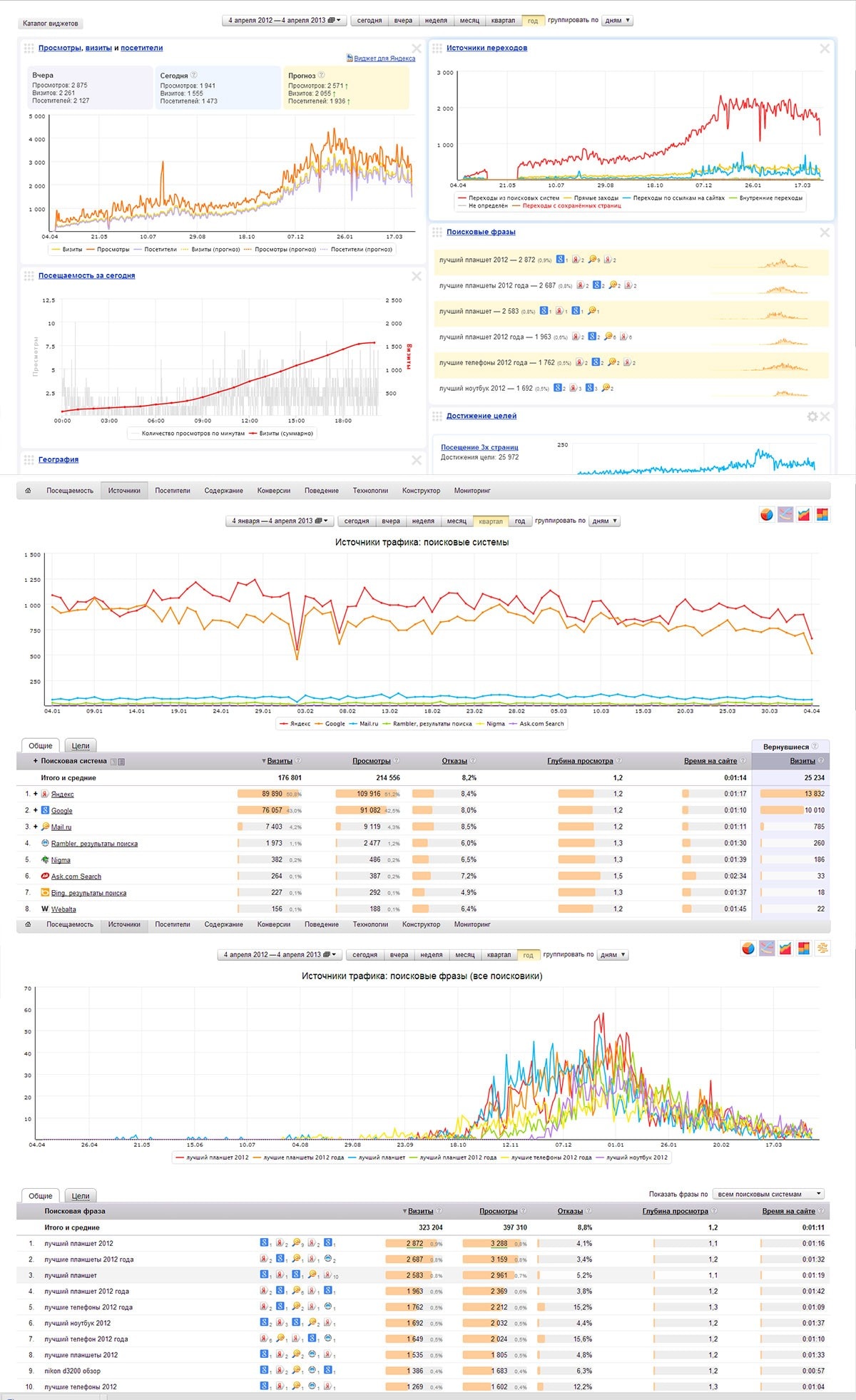Open the 4 января — 4 апреля 2013 date picker
Viewport: 856px width, 1400px height.
click(280, 521)
